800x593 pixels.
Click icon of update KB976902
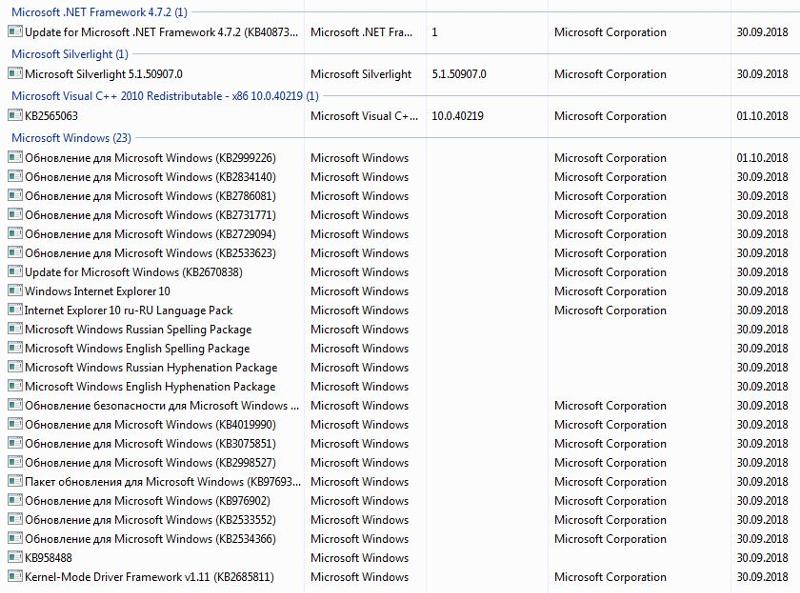pos(15,500)
